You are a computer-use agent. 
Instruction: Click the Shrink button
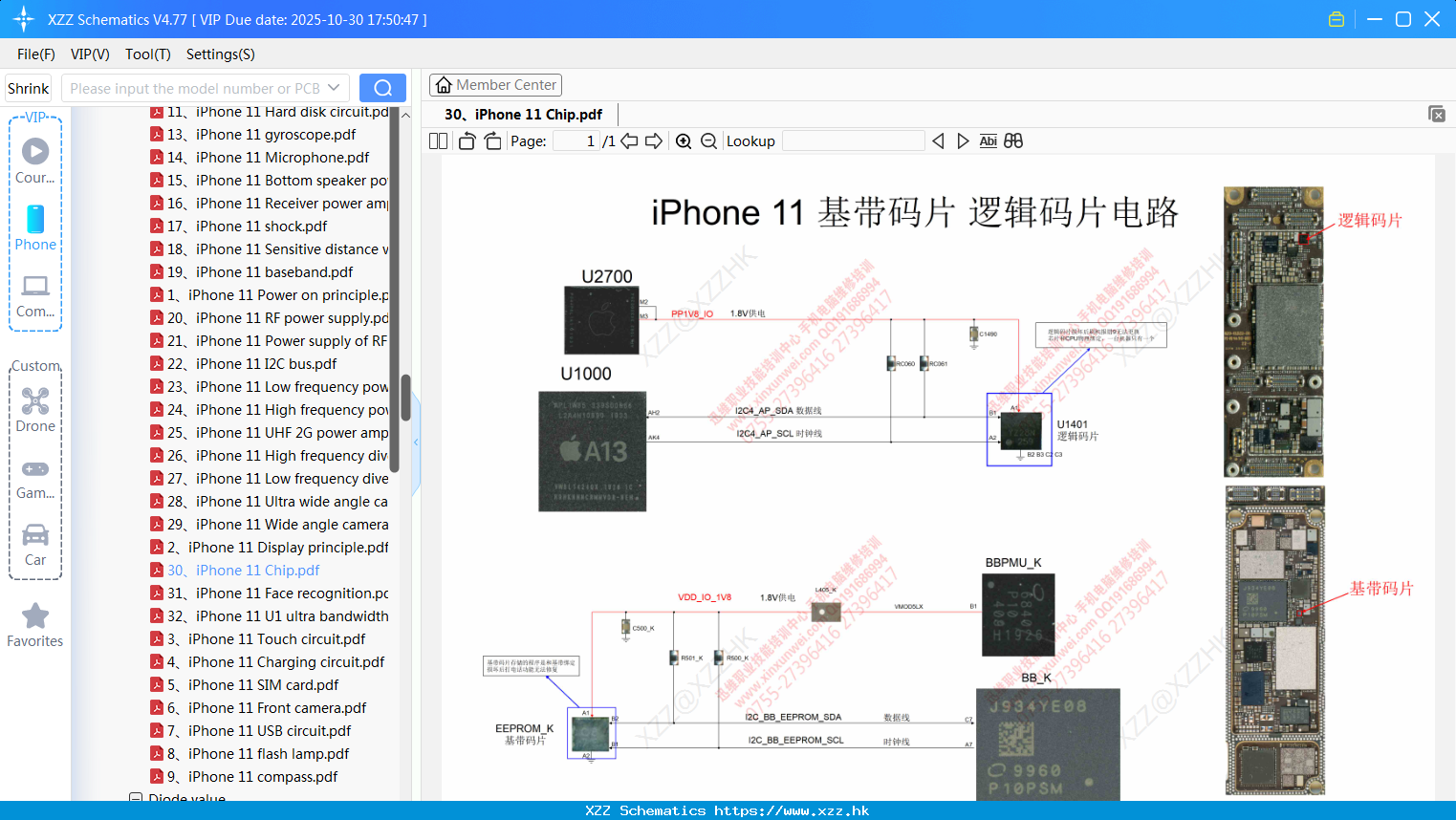point(29,88)
